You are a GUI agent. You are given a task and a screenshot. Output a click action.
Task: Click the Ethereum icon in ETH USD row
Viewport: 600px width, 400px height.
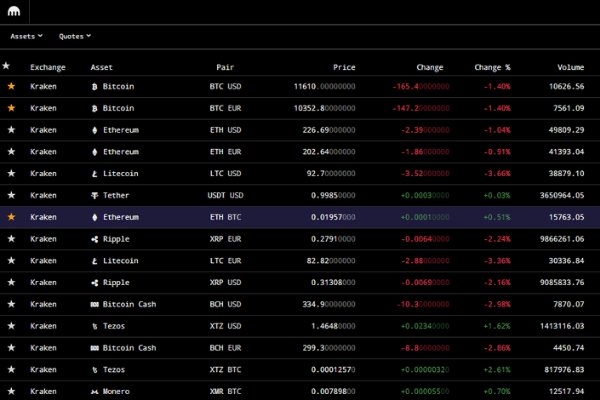pyautogui.click(x=95, y=130)
